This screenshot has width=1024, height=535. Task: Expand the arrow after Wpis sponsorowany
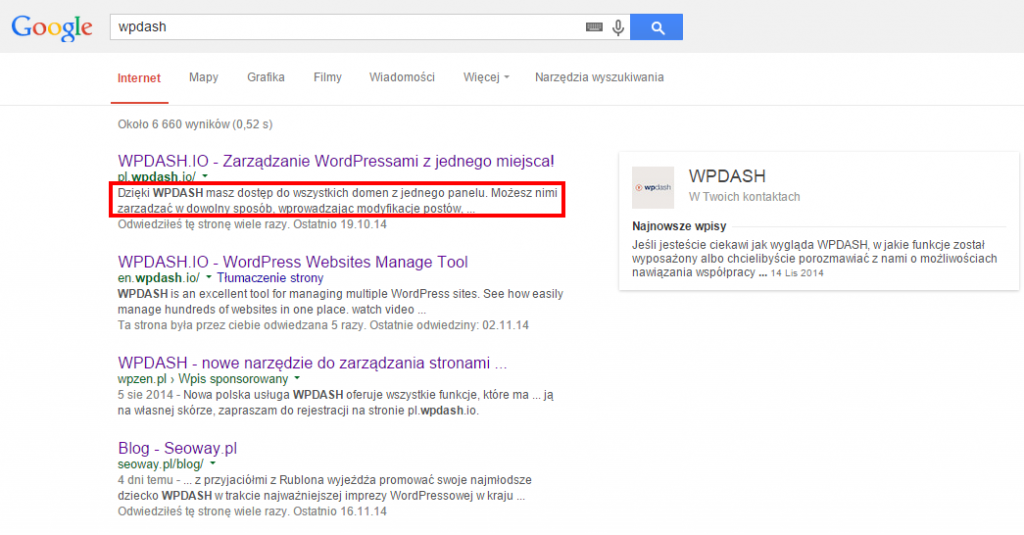(296, 380)
